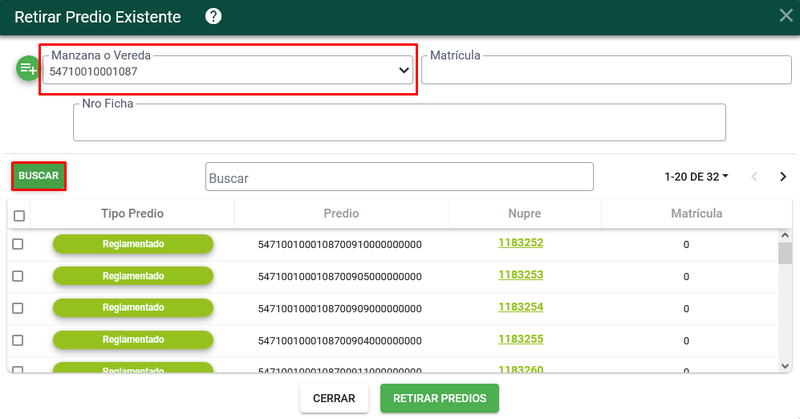Focus the Nro Ficha input field

click(399, 122)
